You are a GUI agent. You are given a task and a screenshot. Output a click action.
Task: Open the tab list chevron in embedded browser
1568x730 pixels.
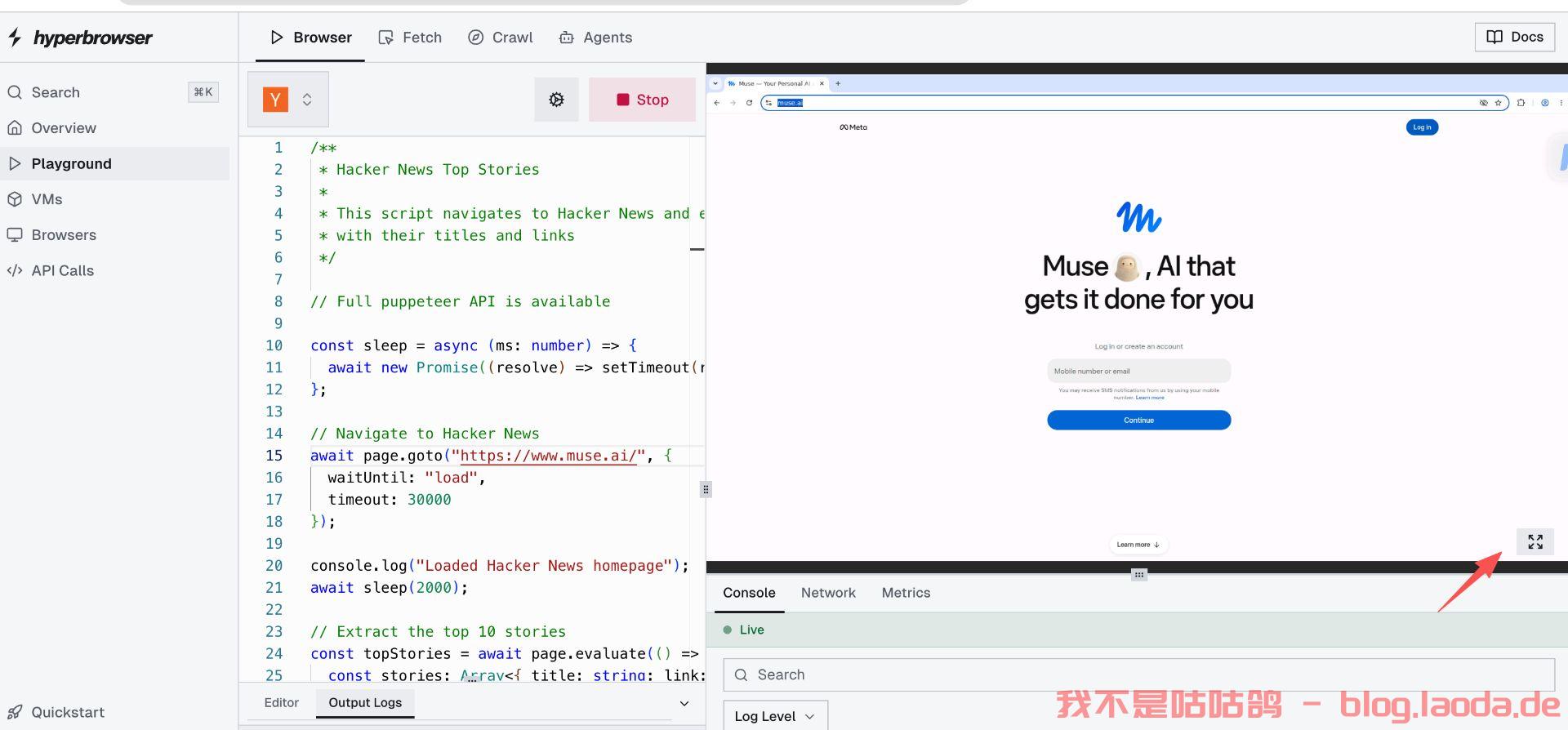tap(715, 83)
